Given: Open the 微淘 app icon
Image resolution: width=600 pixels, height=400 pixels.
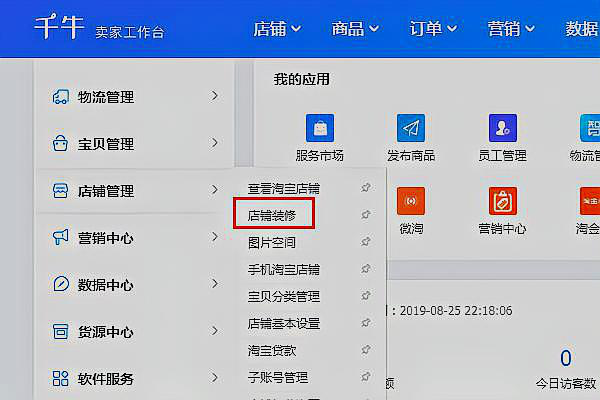Looking at the screenshot, I should [x=411, y=201].
